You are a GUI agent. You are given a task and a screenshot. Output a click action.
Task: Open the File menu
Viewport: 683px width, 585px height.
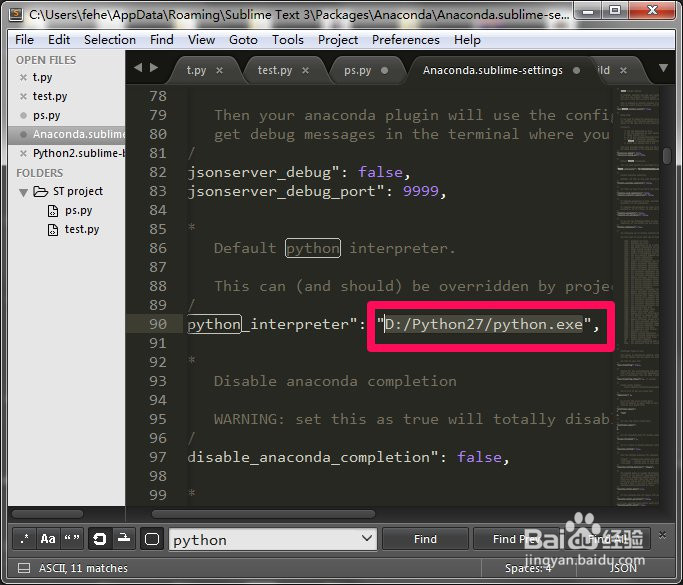coord(24,40)
